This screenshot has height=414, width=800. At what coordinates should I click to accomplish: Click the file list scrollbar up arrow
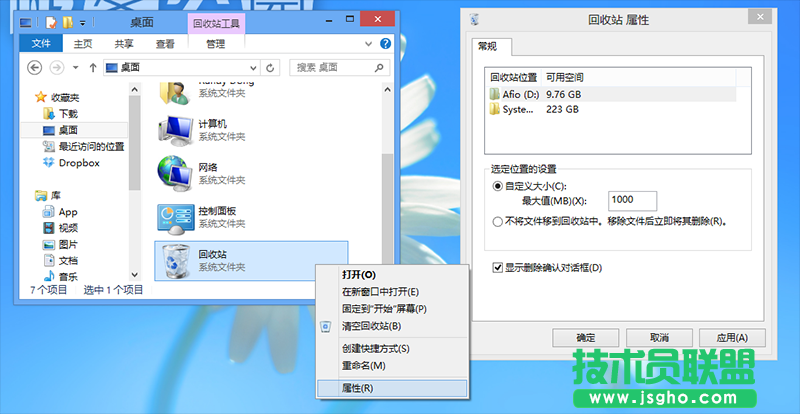click(x=387, y=89)
